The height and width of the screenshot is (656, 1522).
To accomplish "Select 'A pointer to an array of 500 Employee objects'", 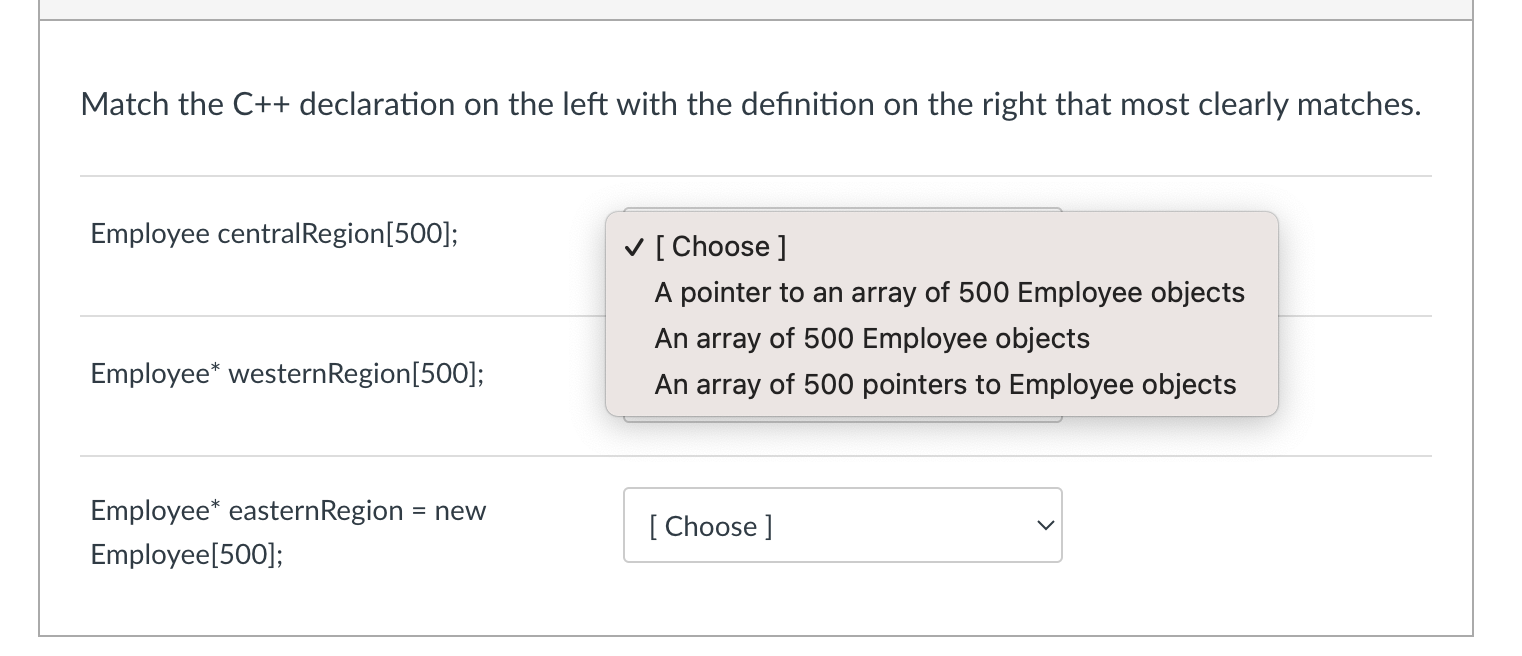I will (948, 292).
